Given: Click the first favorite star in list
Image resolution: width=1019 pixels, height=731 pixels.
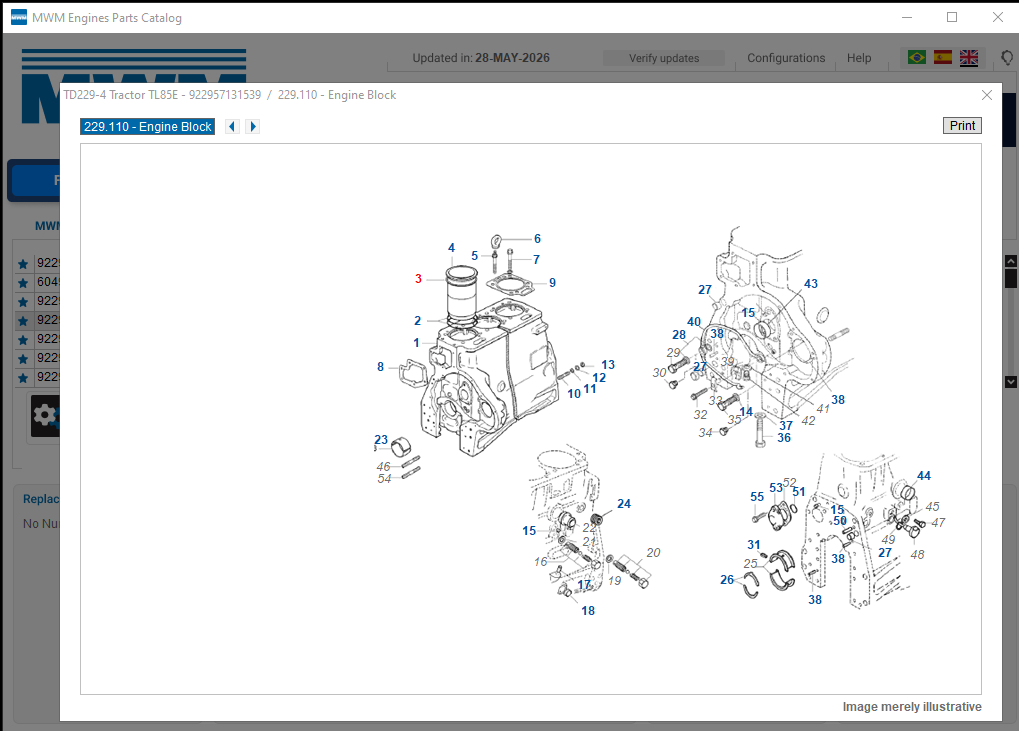Looking at the screenshot, I should 23,264.
